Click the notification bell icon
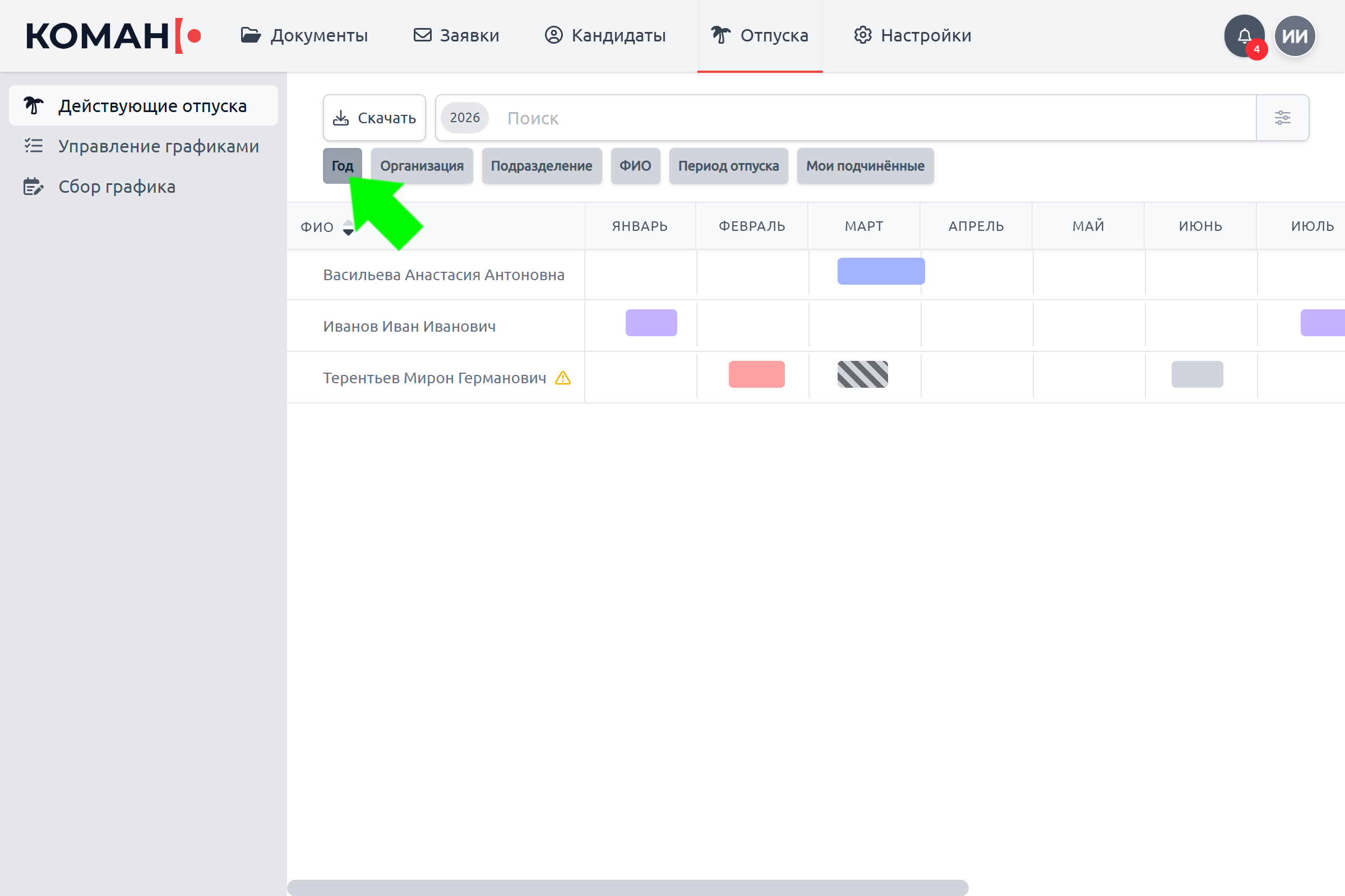The height and width of the screenshot is (896, 1345). coord(1244,36)
